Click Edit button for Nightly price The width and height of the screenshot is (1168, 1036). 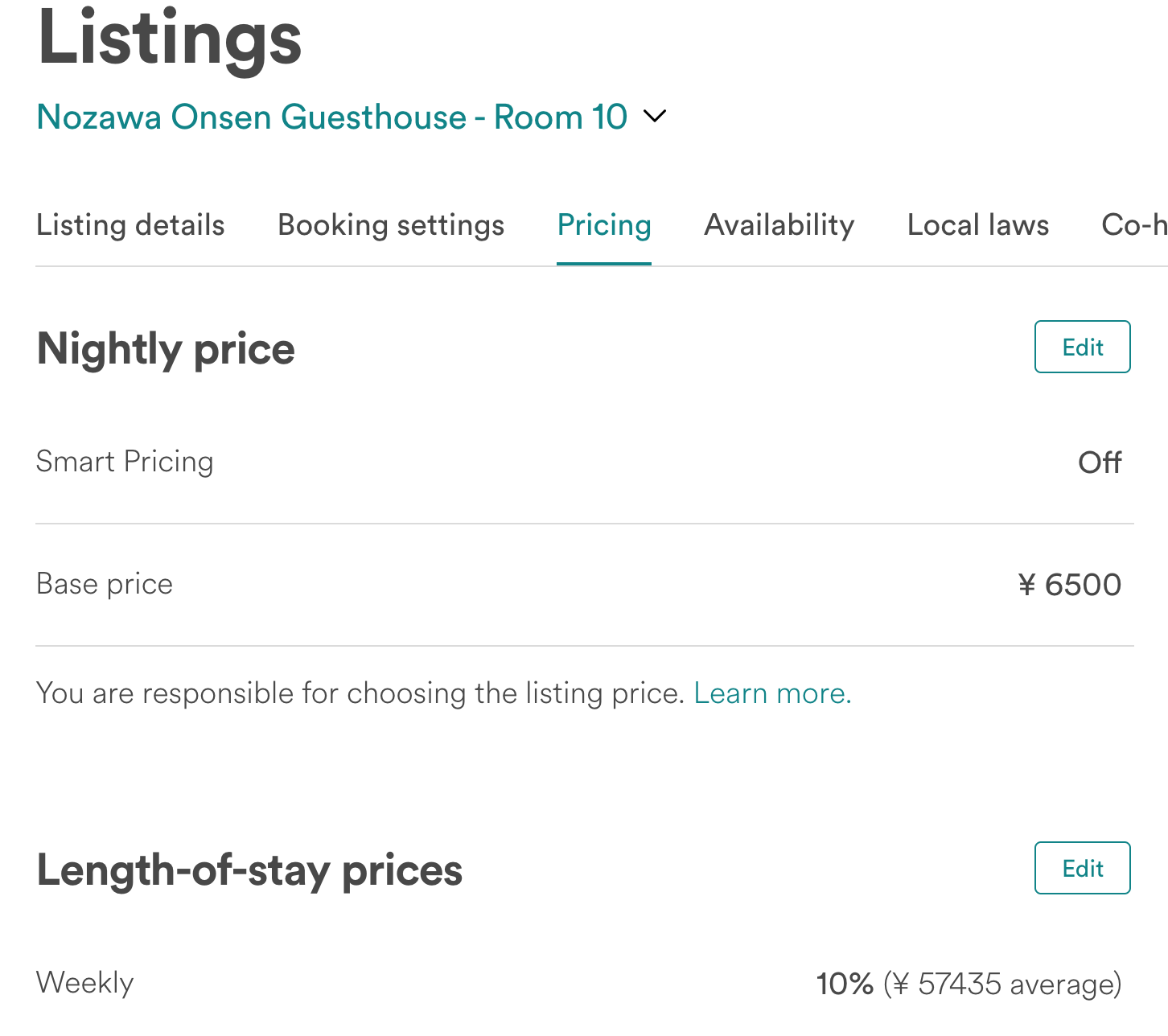click(1082, 347)
